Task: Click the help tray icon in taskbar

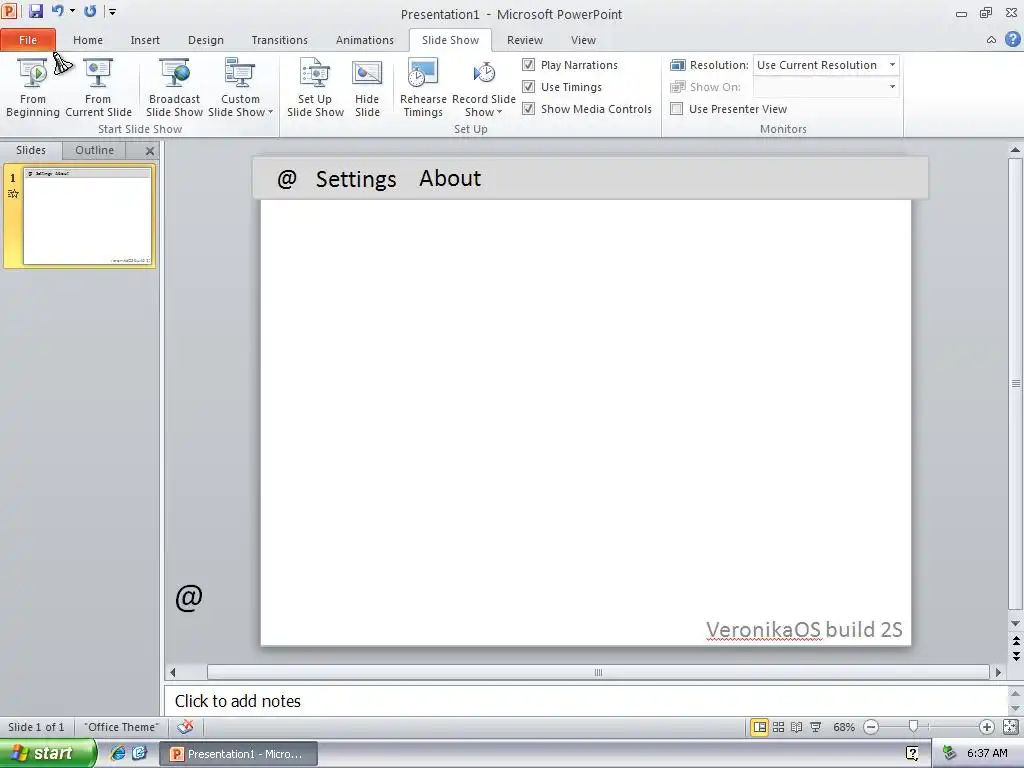Action: 912,754
